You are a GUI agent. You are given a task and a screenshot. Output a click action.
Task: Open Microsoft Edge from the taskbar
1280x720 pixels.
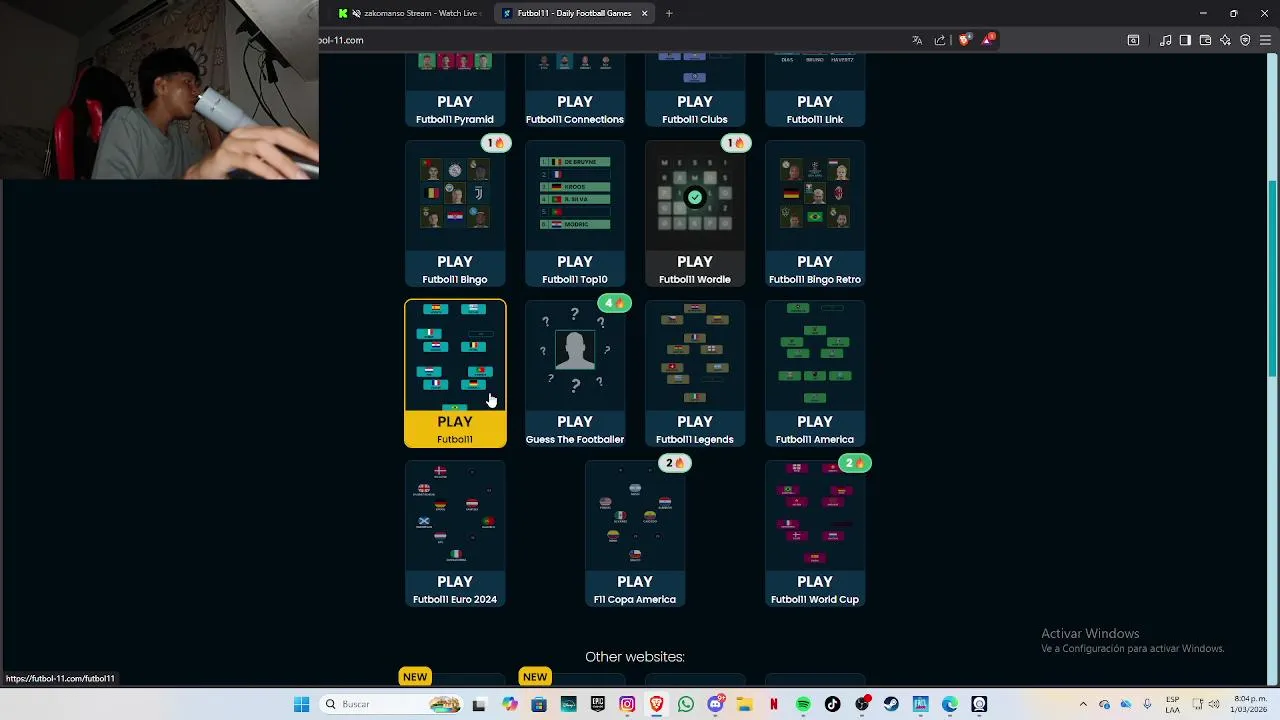tap(950, 704)
